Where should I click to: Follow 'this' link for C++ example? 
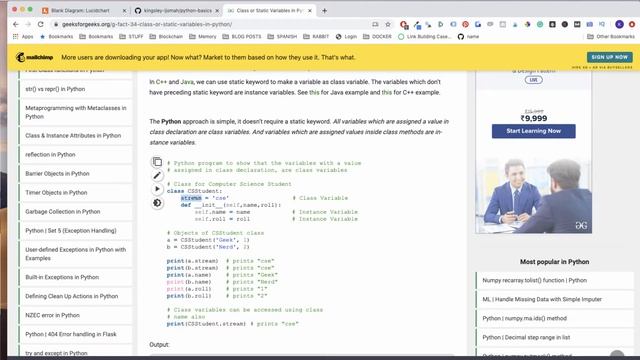tap(386, 93)
